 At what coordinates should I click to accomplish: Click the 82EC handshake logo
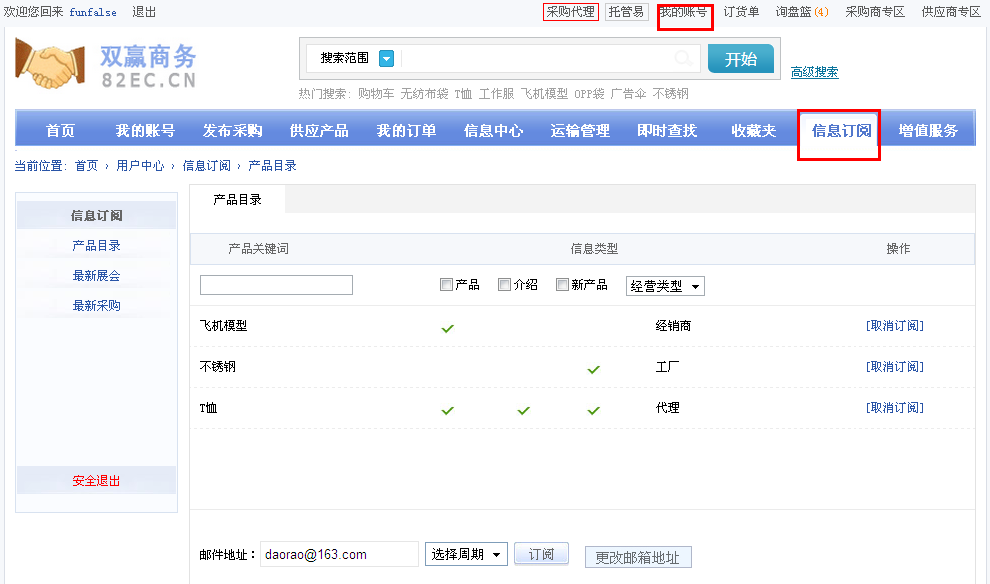[x=48, y=64]
